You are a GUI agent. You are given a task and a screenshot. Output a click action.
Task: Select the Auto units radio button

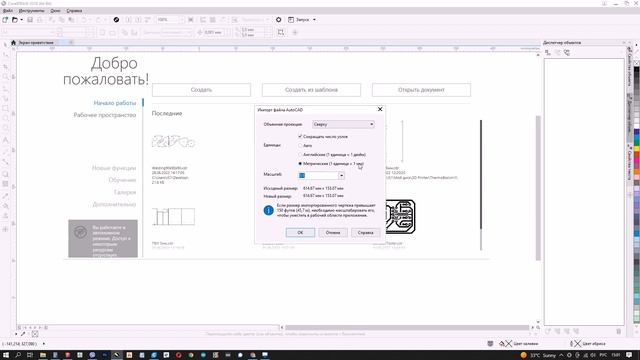[x=300, y=145]
